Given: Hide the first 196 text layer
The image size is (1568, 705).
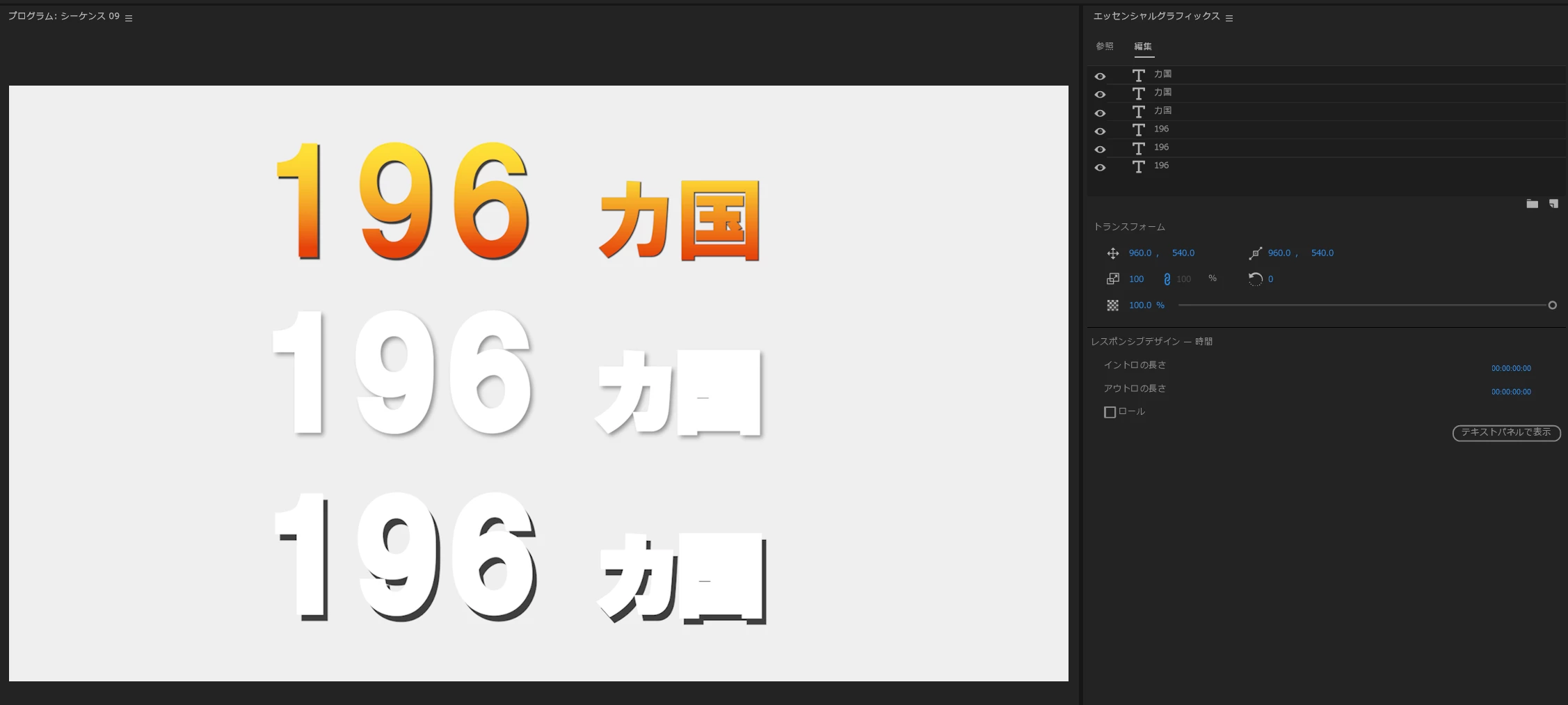Looking at the screenshot, I should point(1100,132).
